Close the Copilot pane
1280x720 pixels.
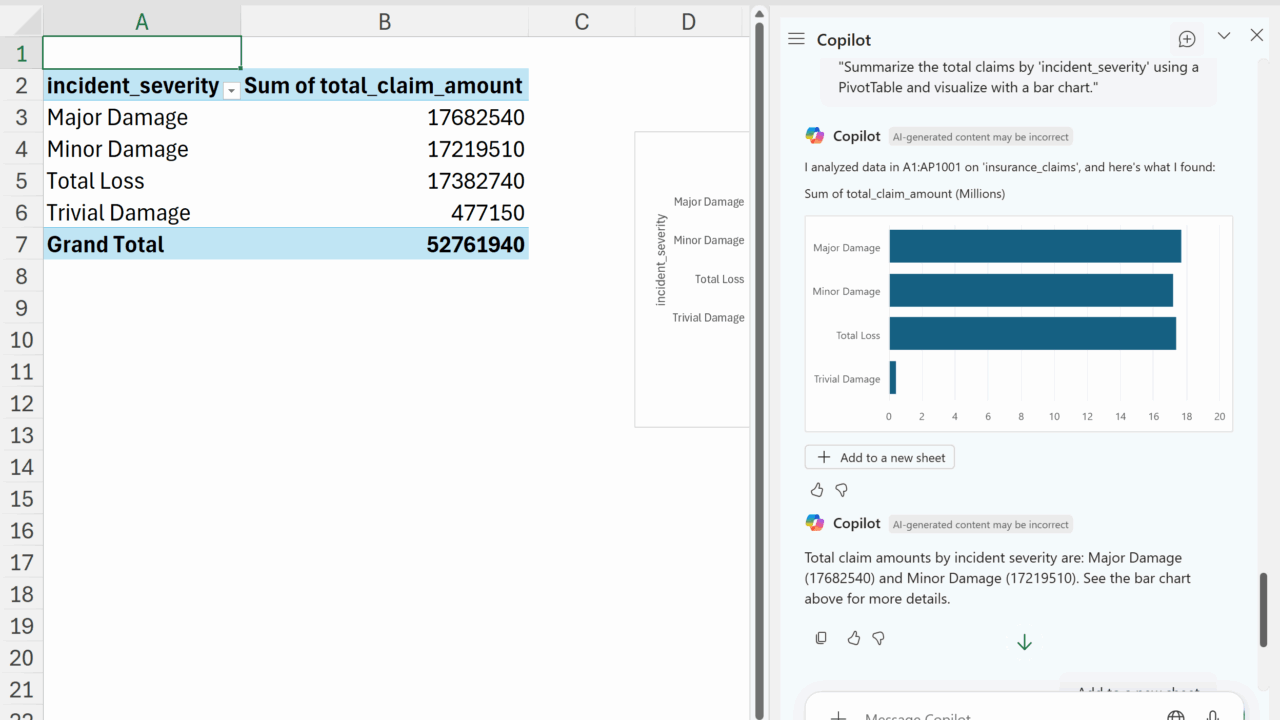(1257, 36)
